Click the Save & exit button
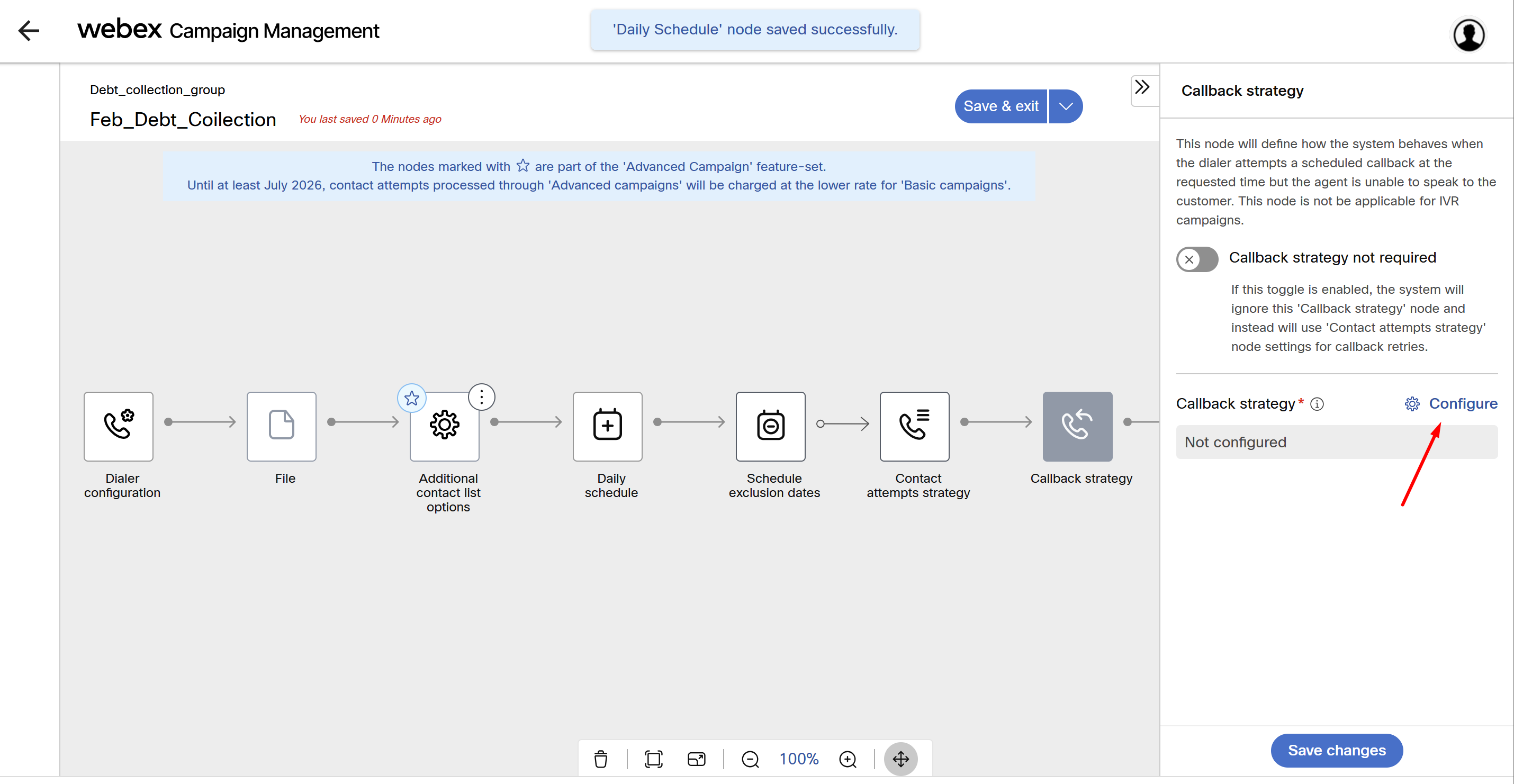The width and height of the screenshot is (1514, 784). pyautogui.click(x=1001, y=106)
